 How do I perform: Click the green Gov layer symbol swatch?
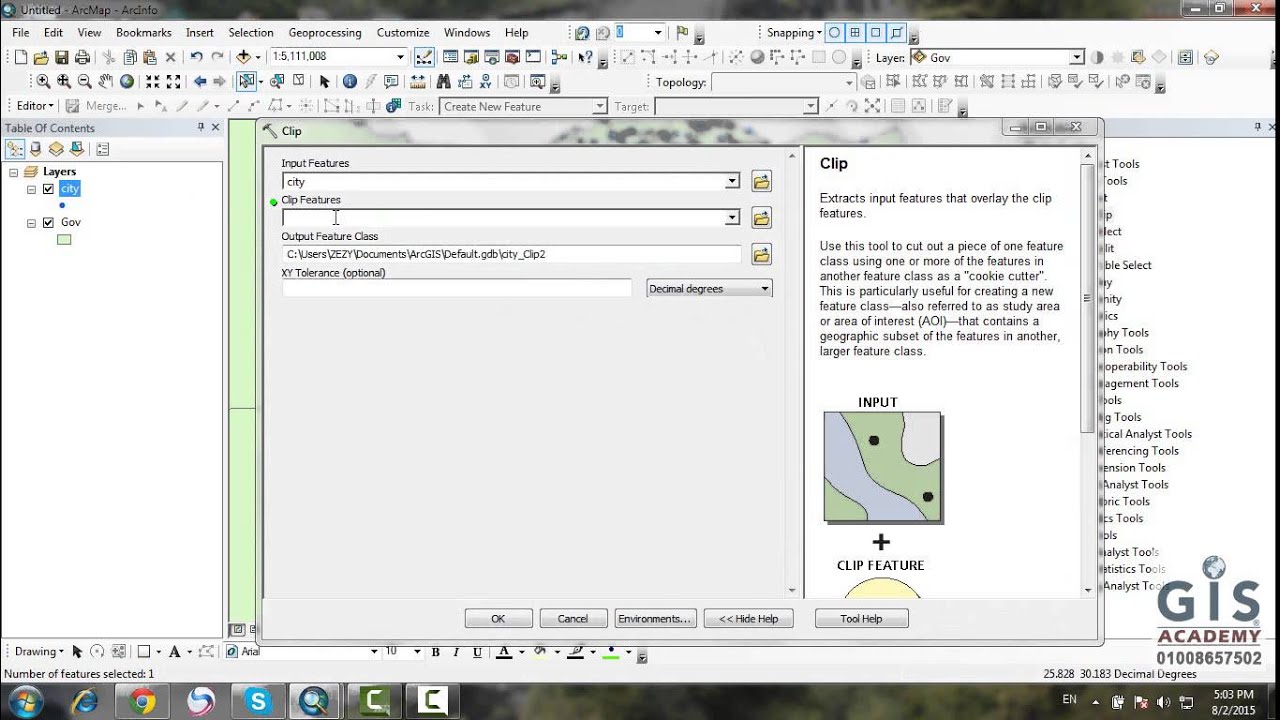click(64, 240)
